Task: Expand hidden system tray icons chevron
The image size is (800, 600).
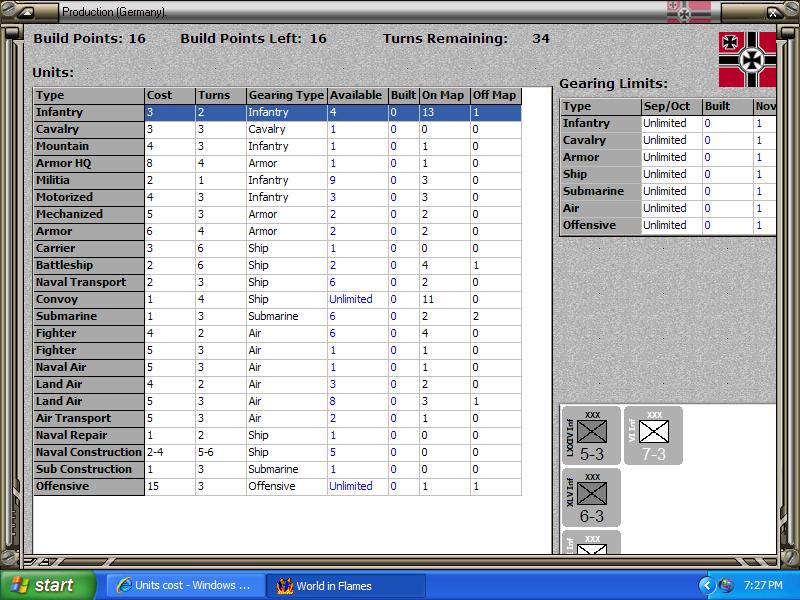Action: click(707, 585)
